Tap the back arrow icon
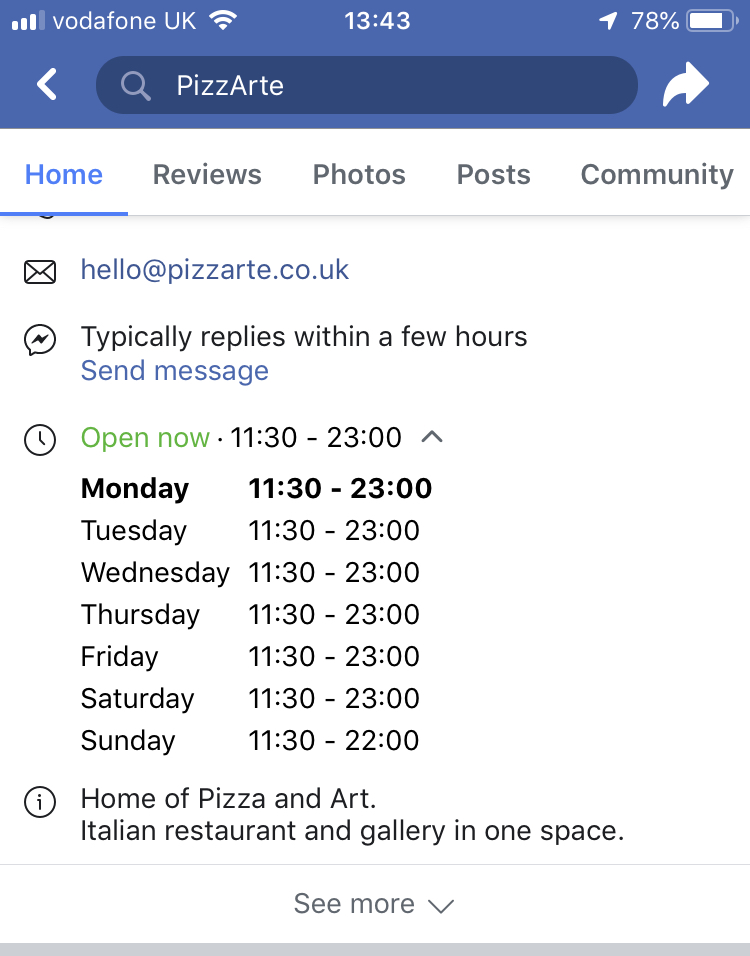 [x=47, y=85]
